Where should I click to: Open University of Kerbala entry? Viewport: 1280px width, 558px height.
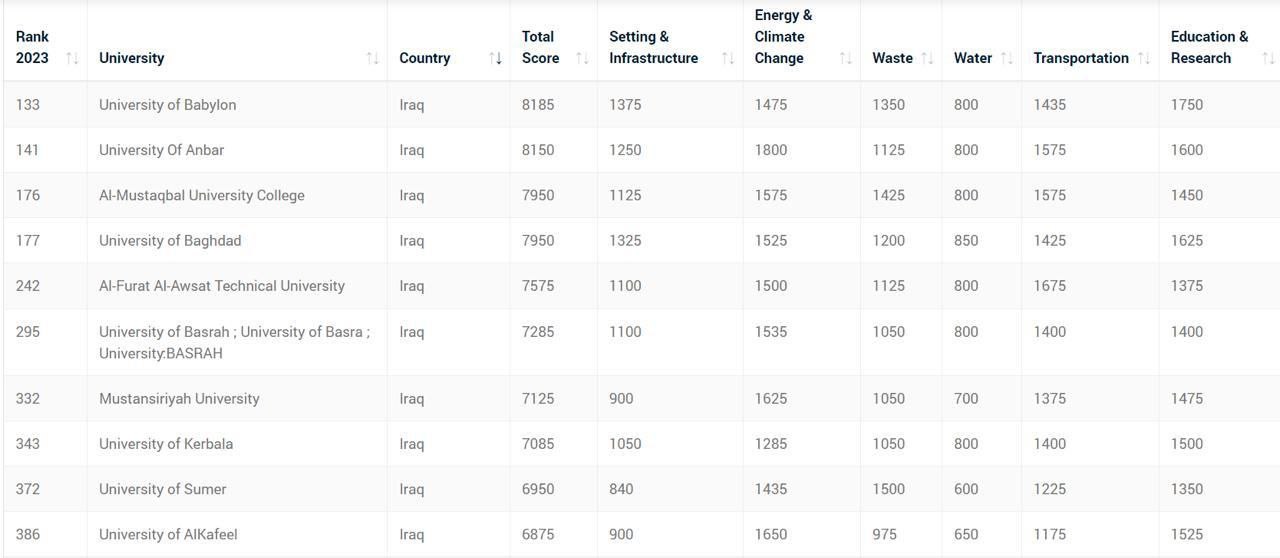point(166,444)
